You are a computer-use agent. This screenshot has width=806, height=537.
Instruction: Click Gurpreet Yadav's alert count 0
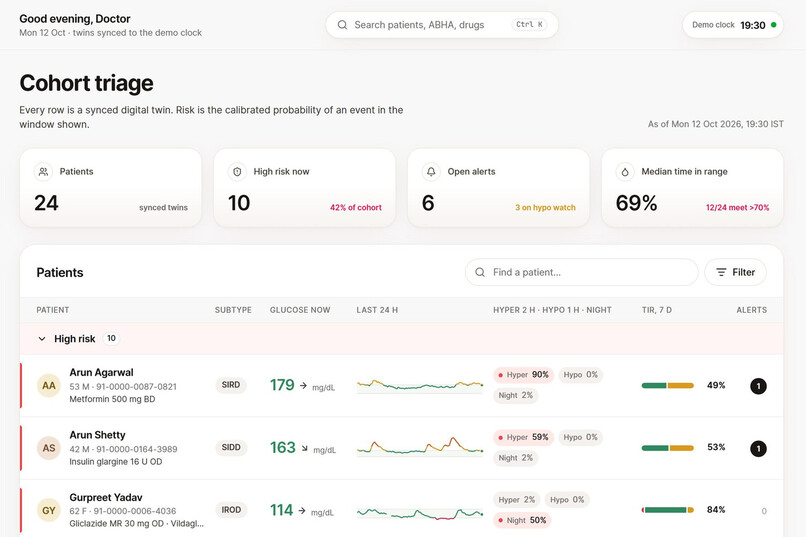(764, 511)
